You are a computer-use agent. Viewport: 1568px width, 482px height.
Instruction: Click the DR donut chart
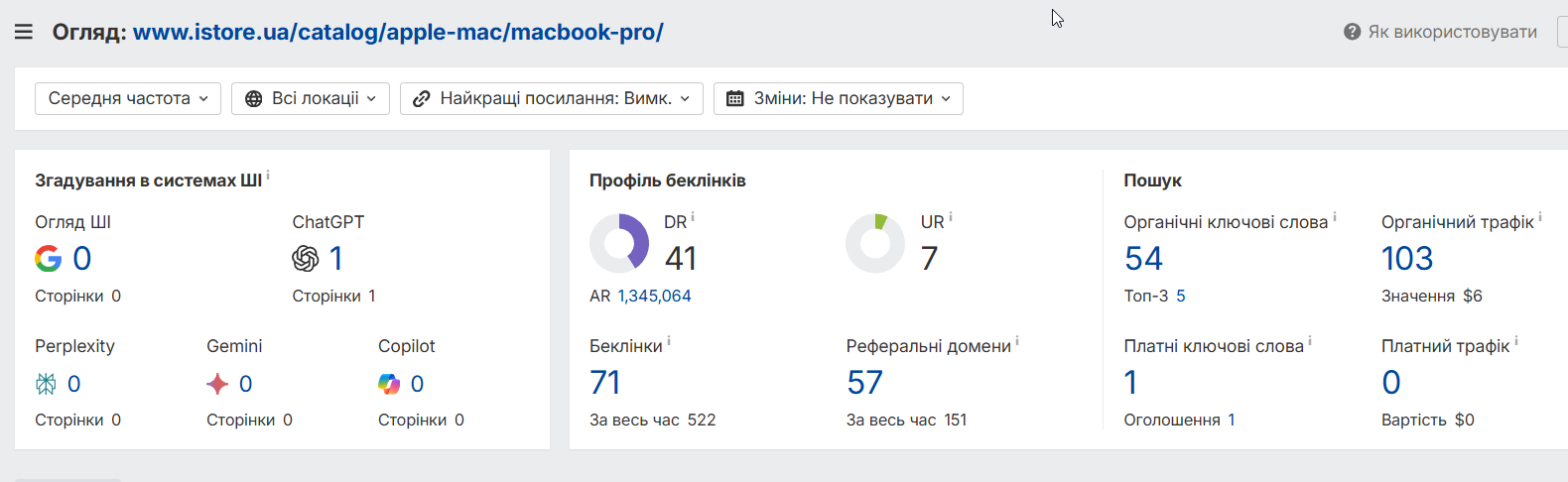click(x=619, y=243)
